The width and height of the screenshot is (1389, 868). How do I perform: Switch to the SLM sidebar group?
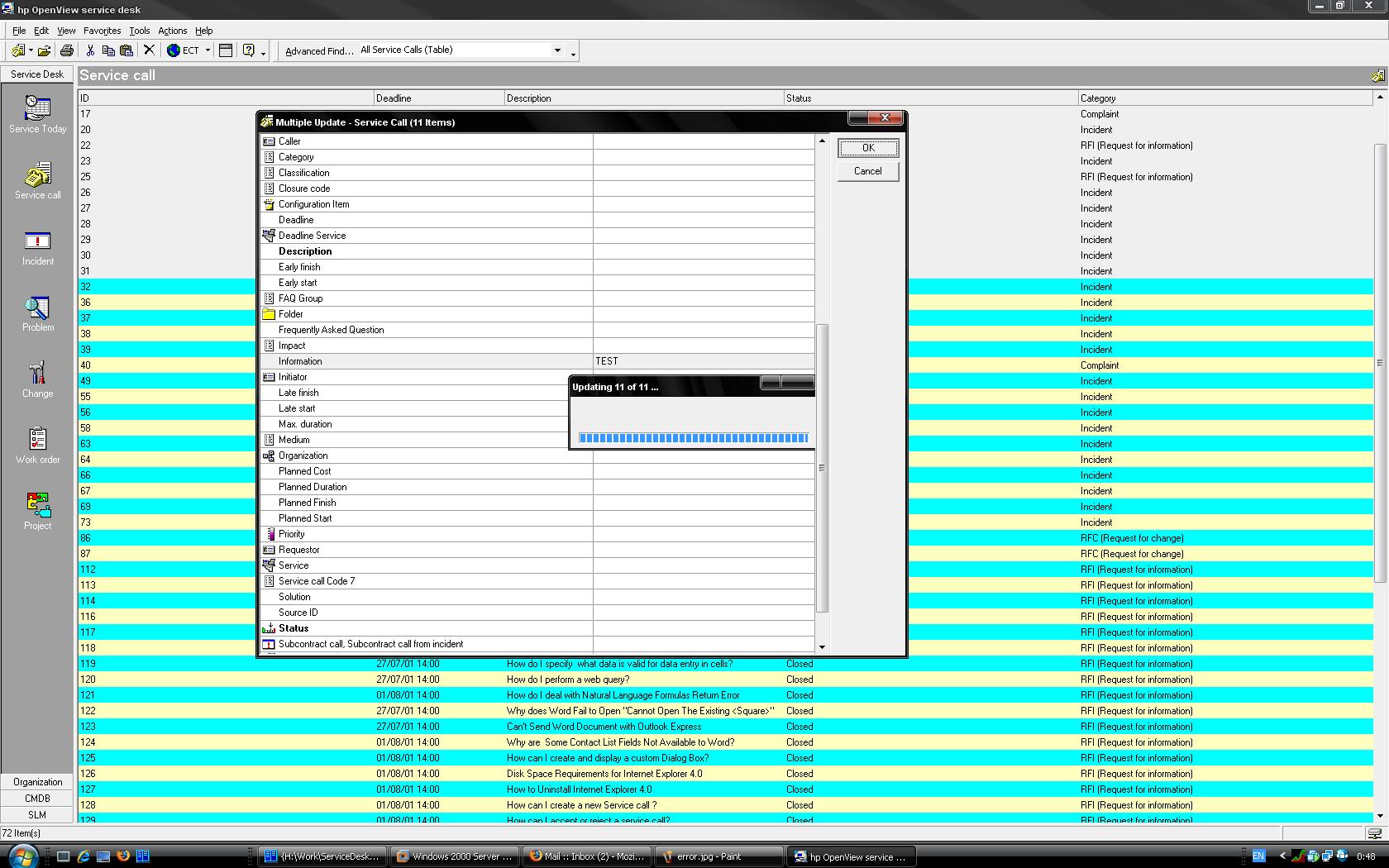(x=37, y=815)
